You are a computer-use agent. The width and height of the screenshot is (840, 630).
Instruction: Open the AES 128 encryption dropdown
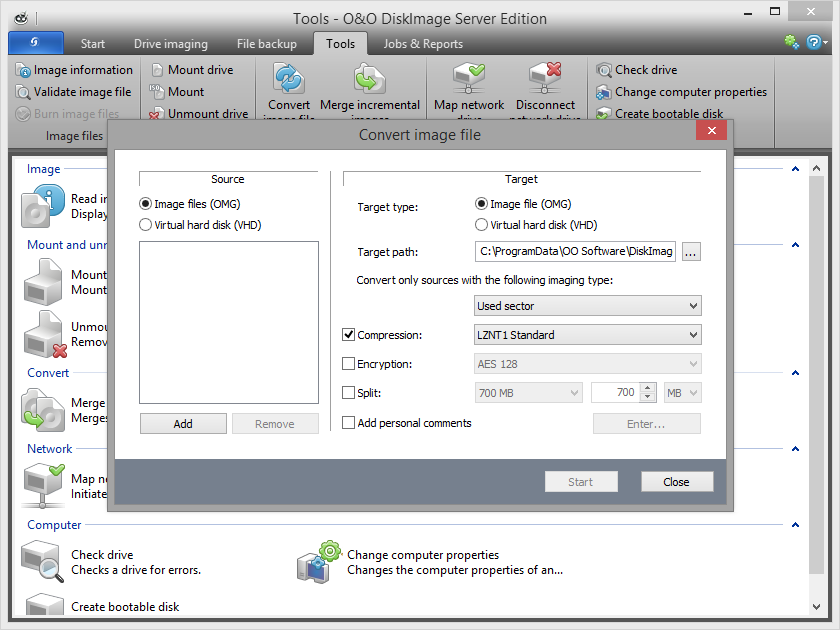[588, 364]
